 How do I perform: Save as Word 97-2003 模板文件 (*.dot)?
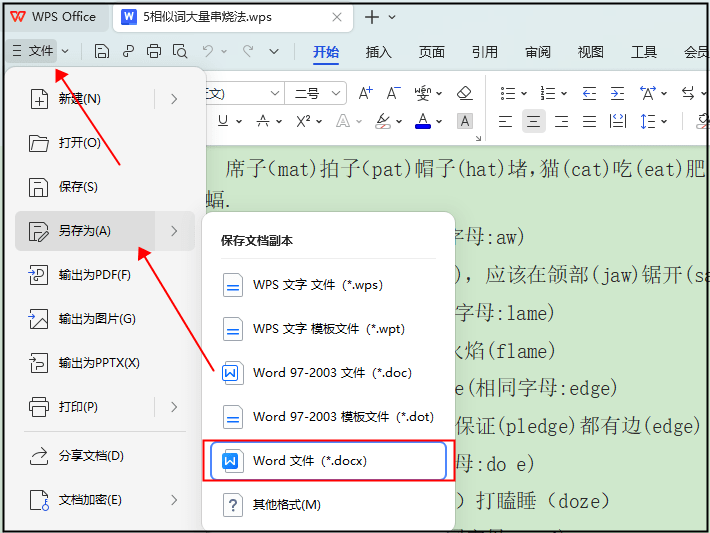[x=328, y=417]
